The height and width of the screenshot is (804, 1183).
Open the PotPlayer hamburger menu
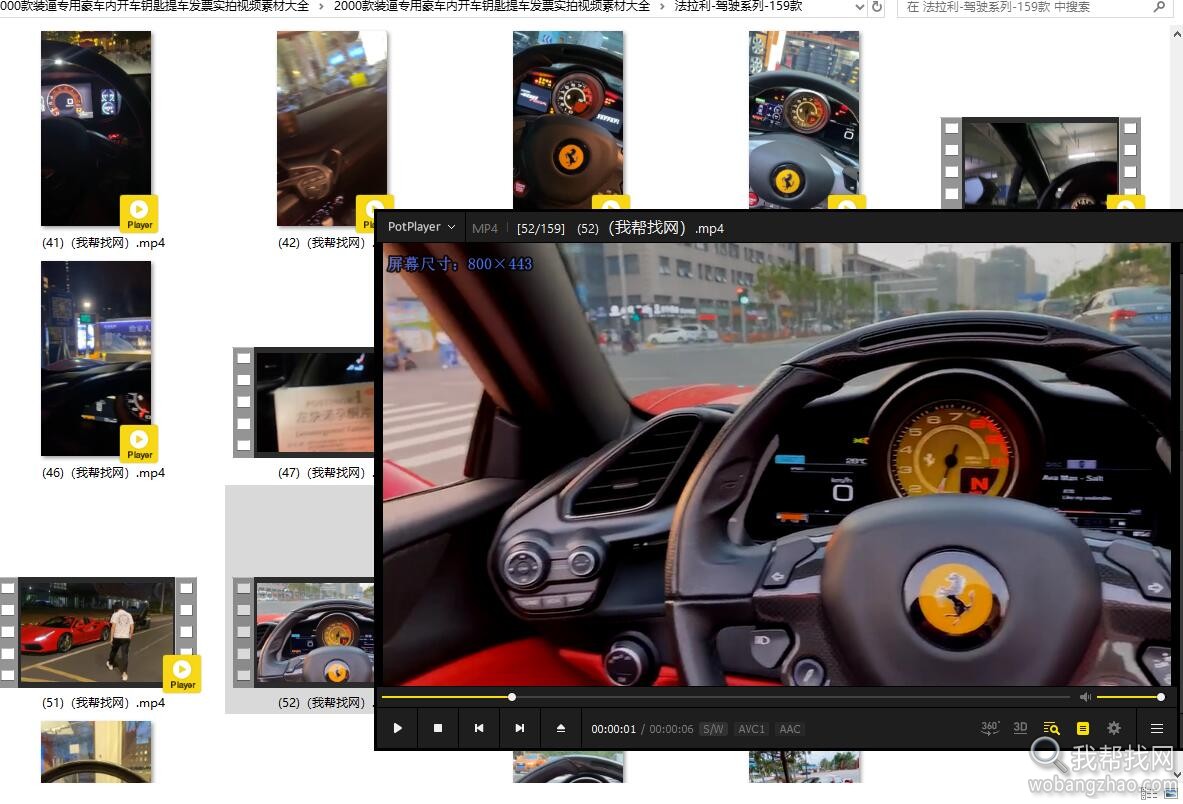pyautogui.click(x=1157, y=729)
